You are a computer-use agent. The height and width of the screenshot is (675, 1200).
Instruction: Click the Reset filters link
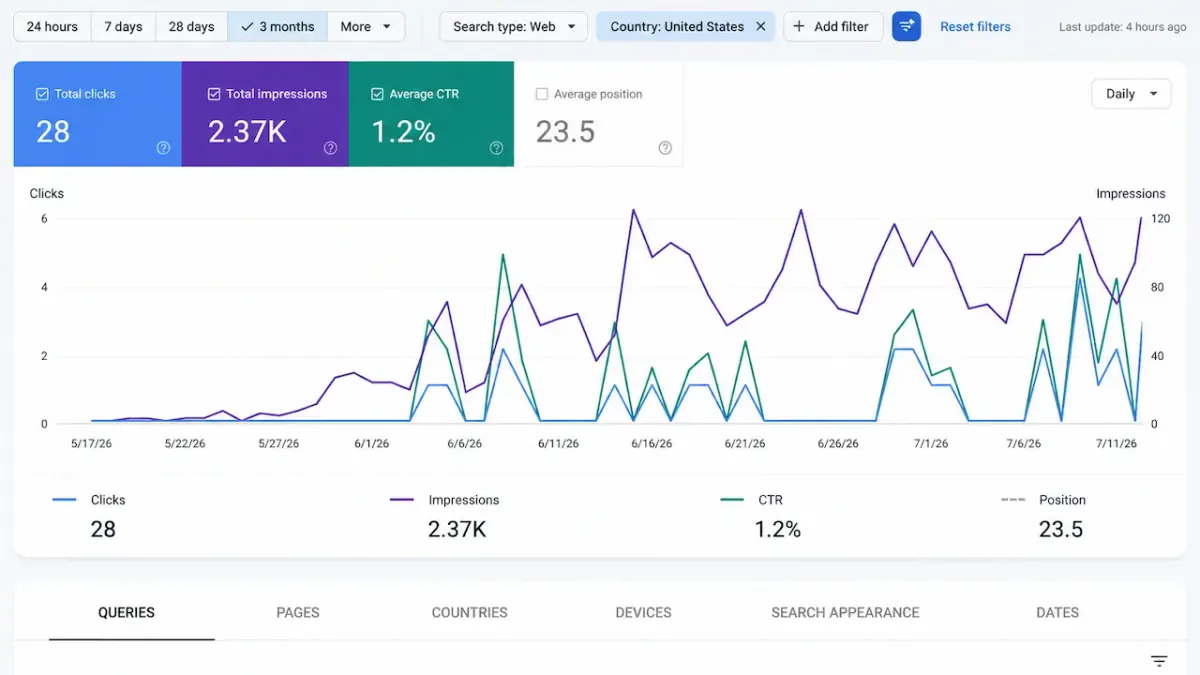(x=975, y=27)
